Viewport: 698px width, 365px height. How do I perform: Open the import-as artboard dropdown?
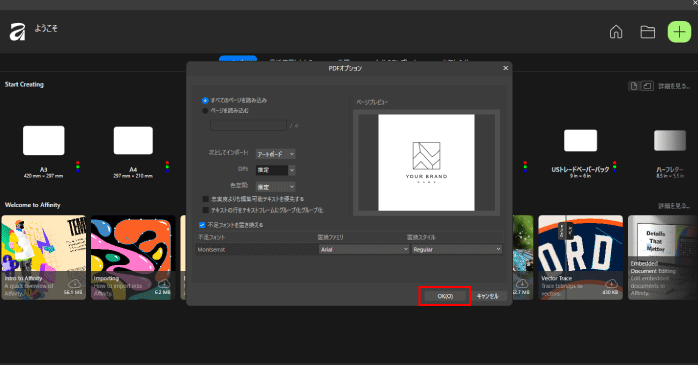(x=276, y=154)
